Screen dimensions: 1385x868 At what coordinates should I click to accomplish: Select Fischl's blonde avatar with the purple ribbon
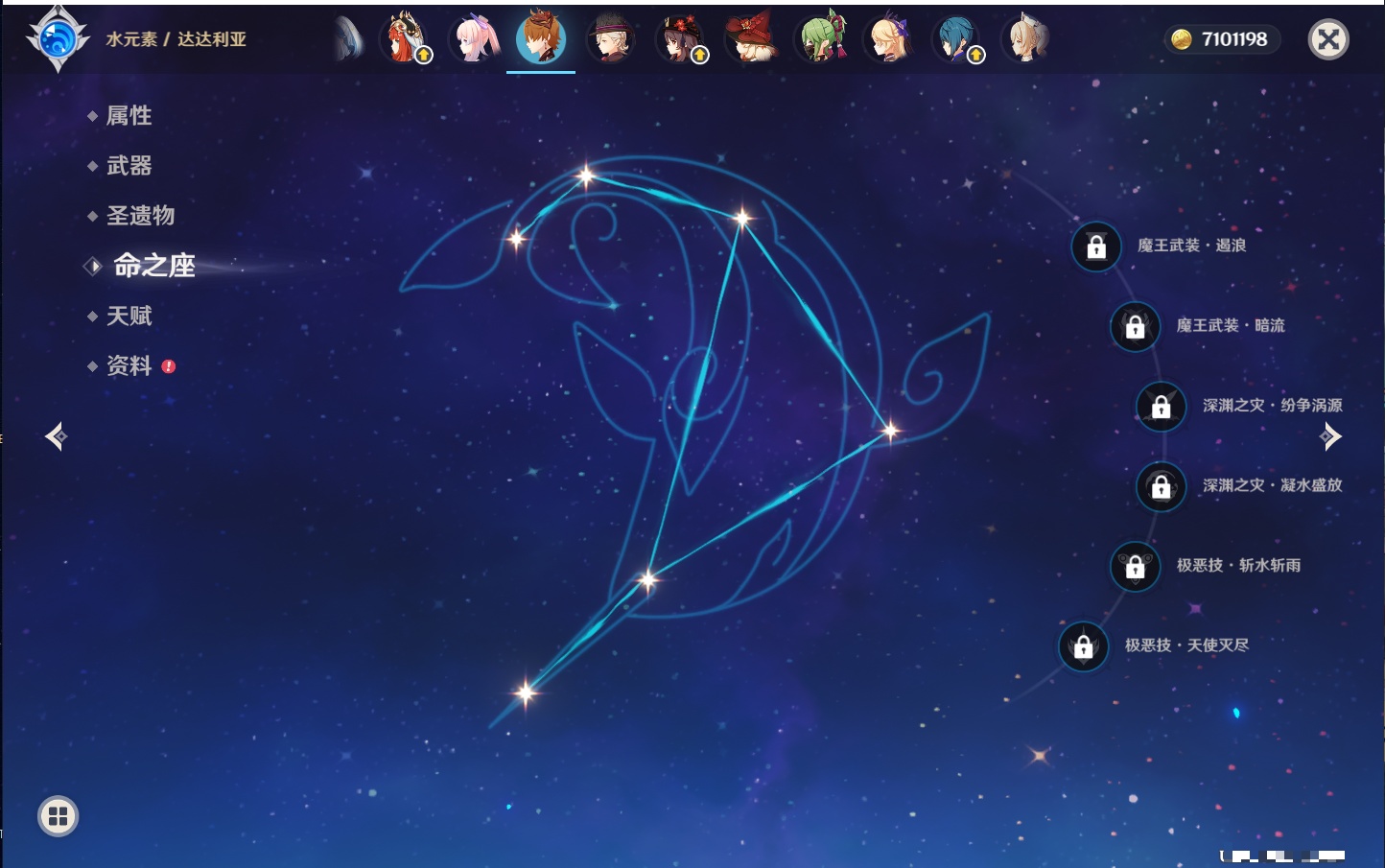click(x=889, y=39)
